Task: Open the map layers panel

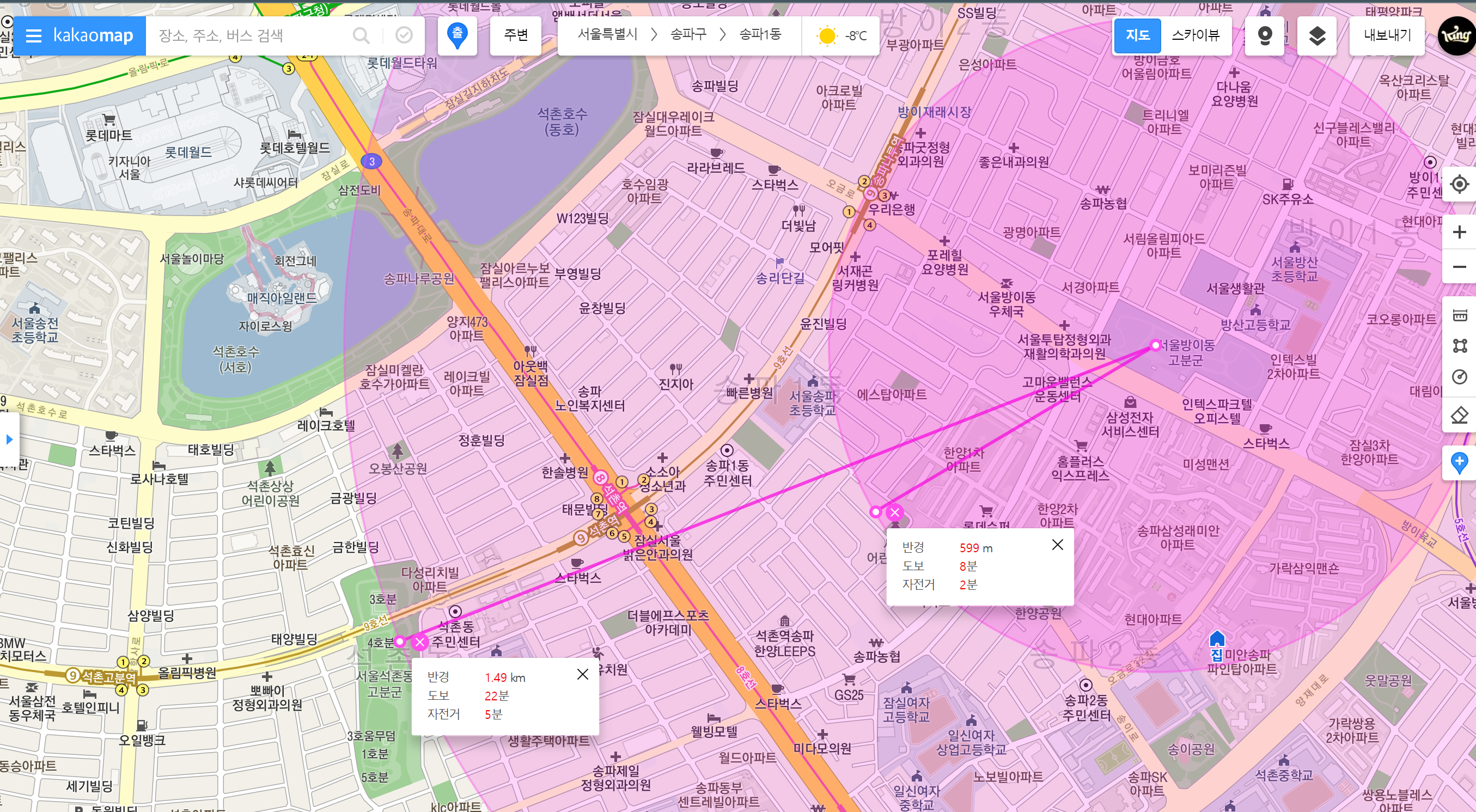Action: [x=1318, y=35]
